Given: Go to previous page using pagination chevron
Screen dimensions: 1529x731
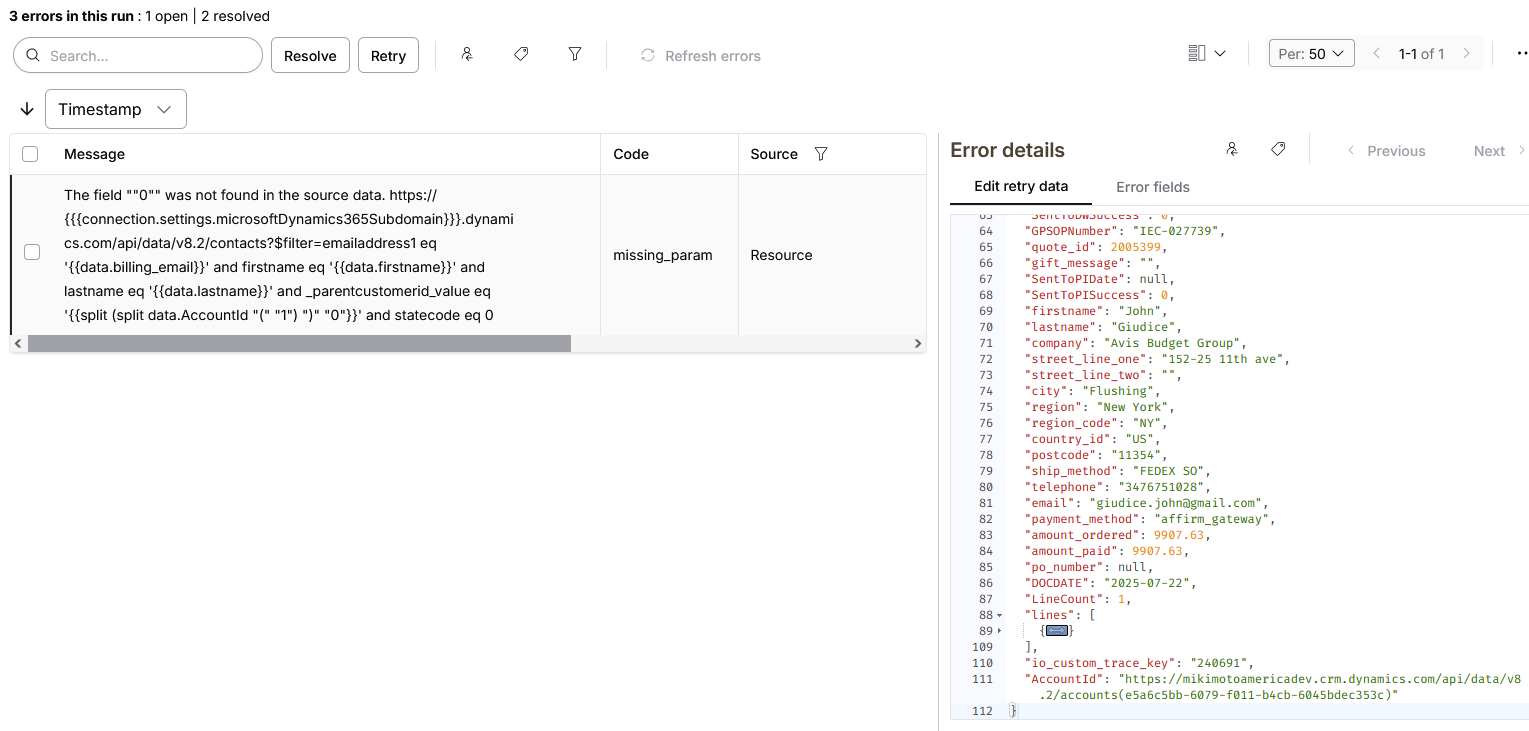Looking at the screenshot, I should (1376, 54).
